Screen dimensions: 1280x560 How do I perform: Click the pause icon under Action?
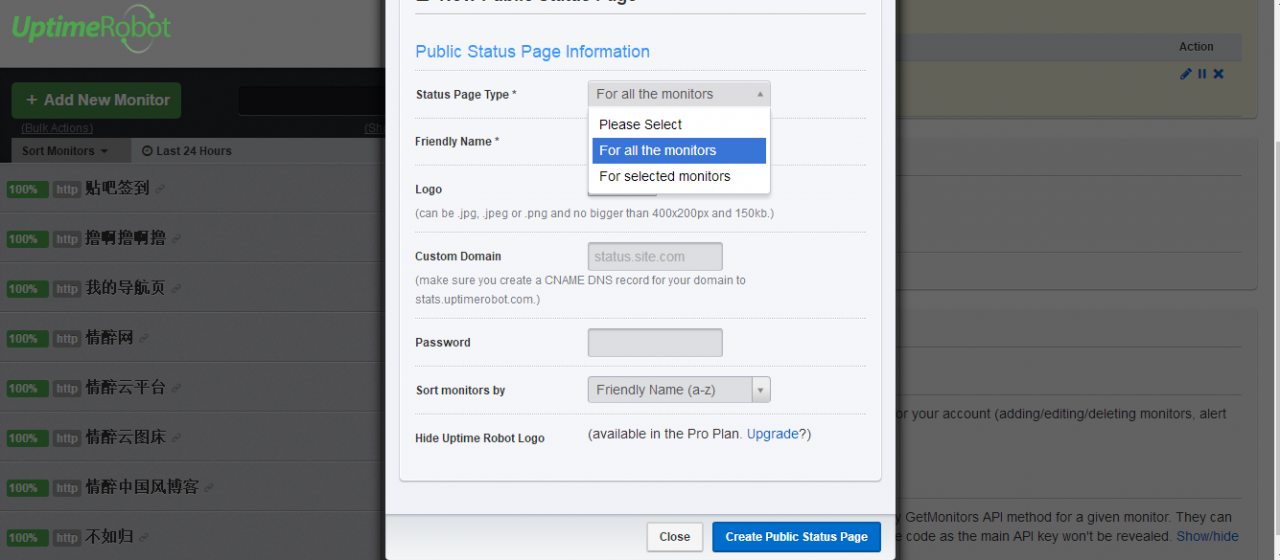coord(1202,74)
